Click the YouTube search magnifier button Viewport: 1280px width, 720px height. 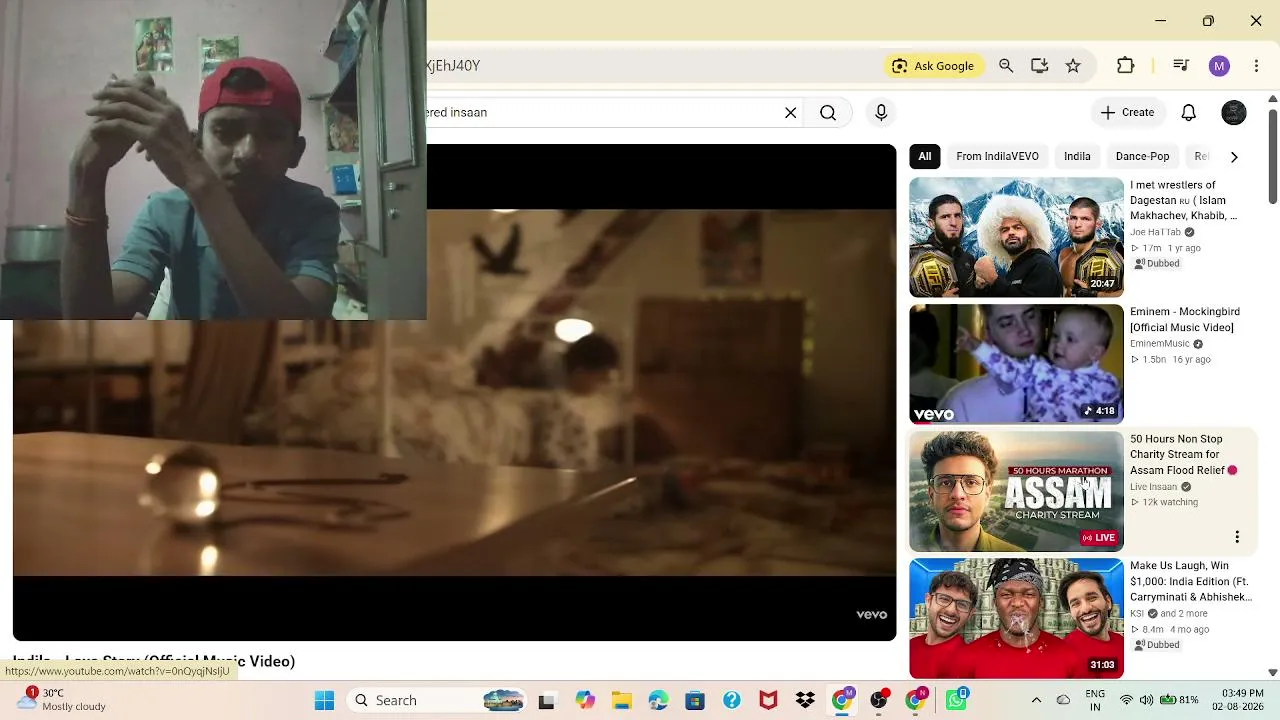828,113
